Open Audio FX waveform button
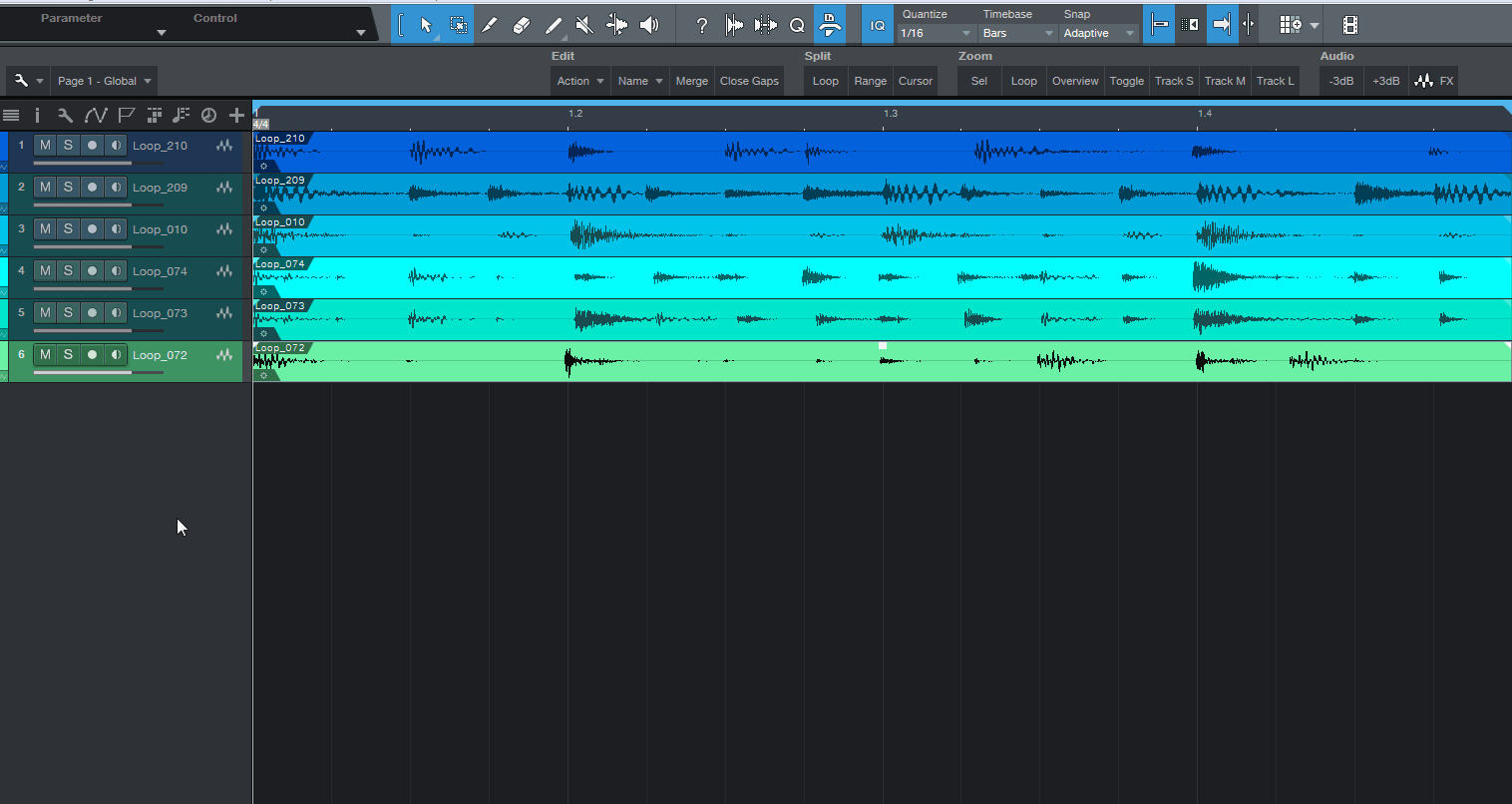Image resolution: width=1512 pixels, height=804 pixels. pos(1434,81)
